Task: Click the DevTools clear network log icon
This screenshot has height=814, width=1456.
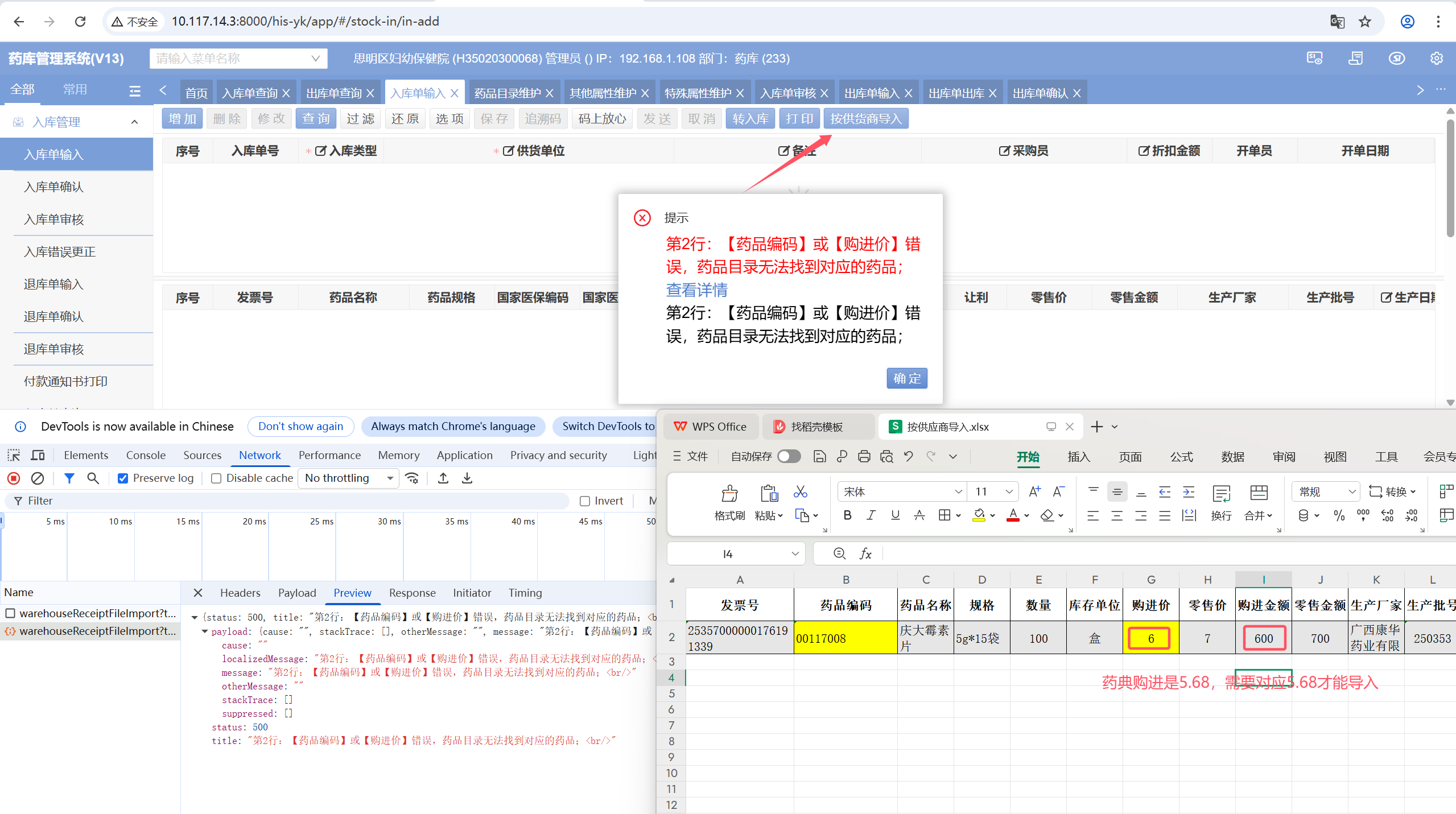Action: pos(38,478)
